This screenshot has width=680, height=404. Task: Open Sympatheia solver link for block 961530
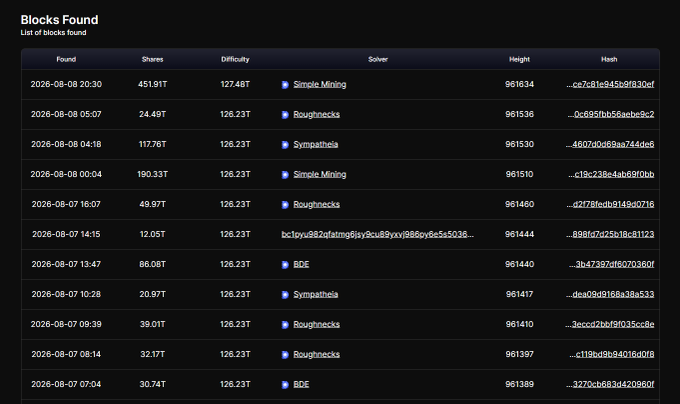click(x=316, y=144)
